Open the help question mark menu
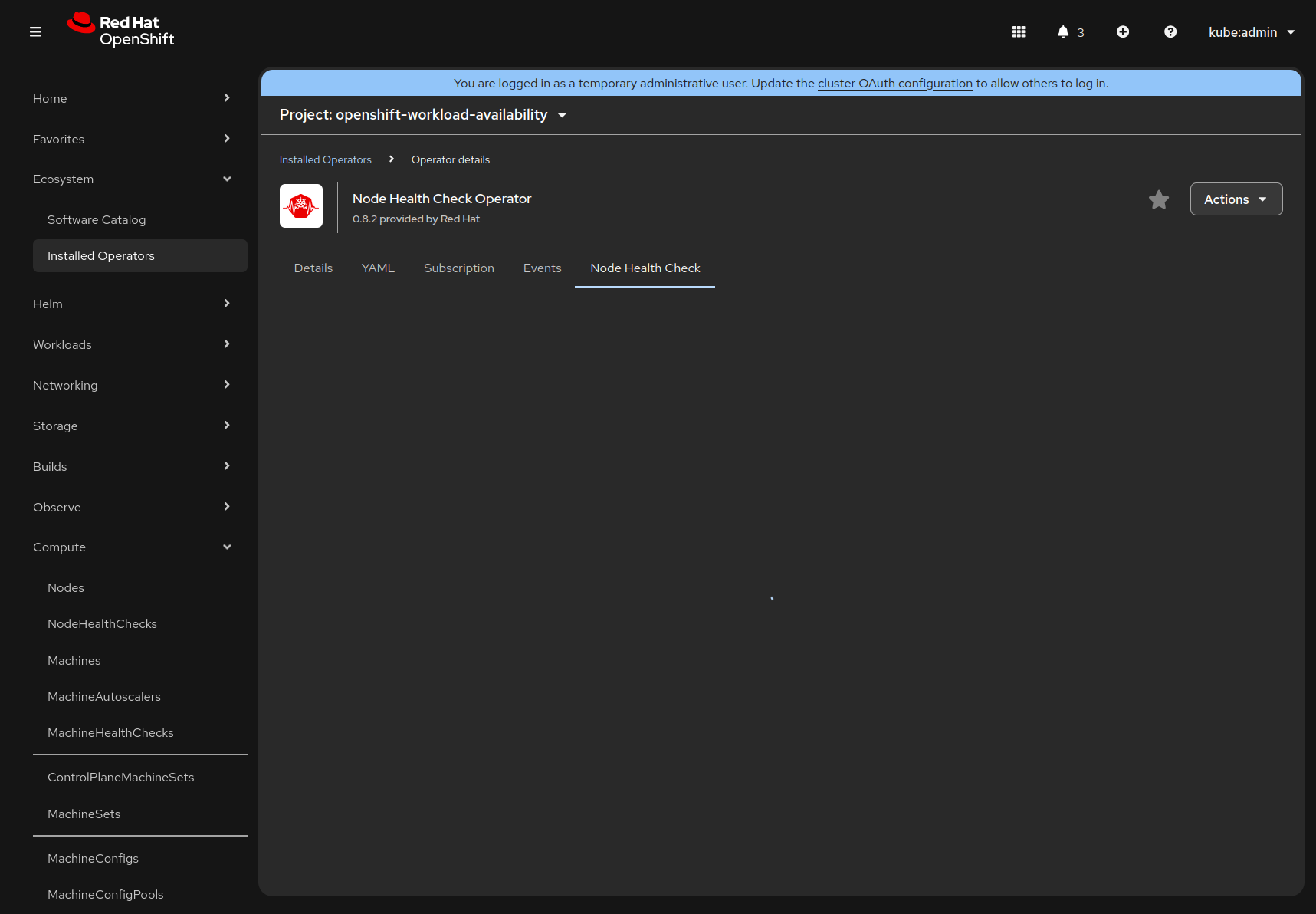The height and width of the screenshot is (914, 1316). 1170,31
